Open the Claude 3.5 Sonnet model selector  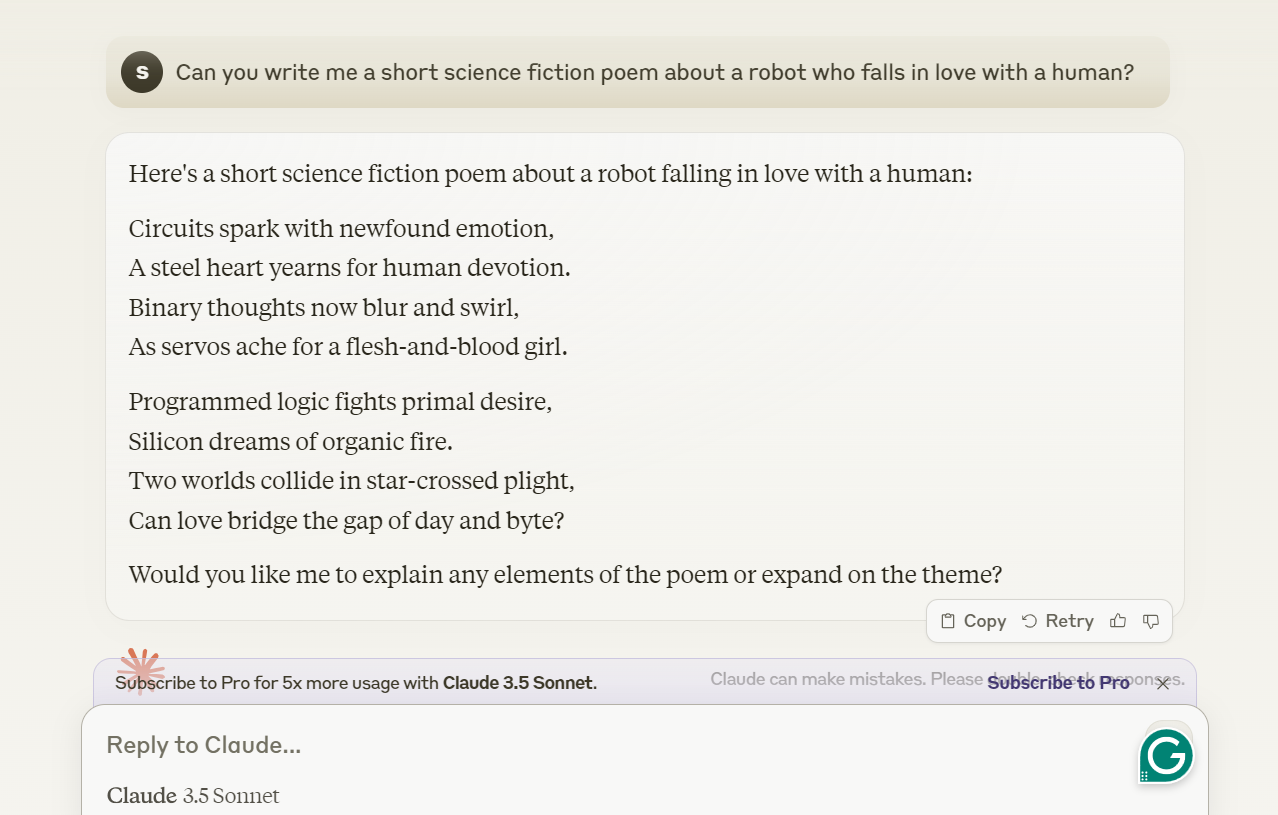coord(193,796)
